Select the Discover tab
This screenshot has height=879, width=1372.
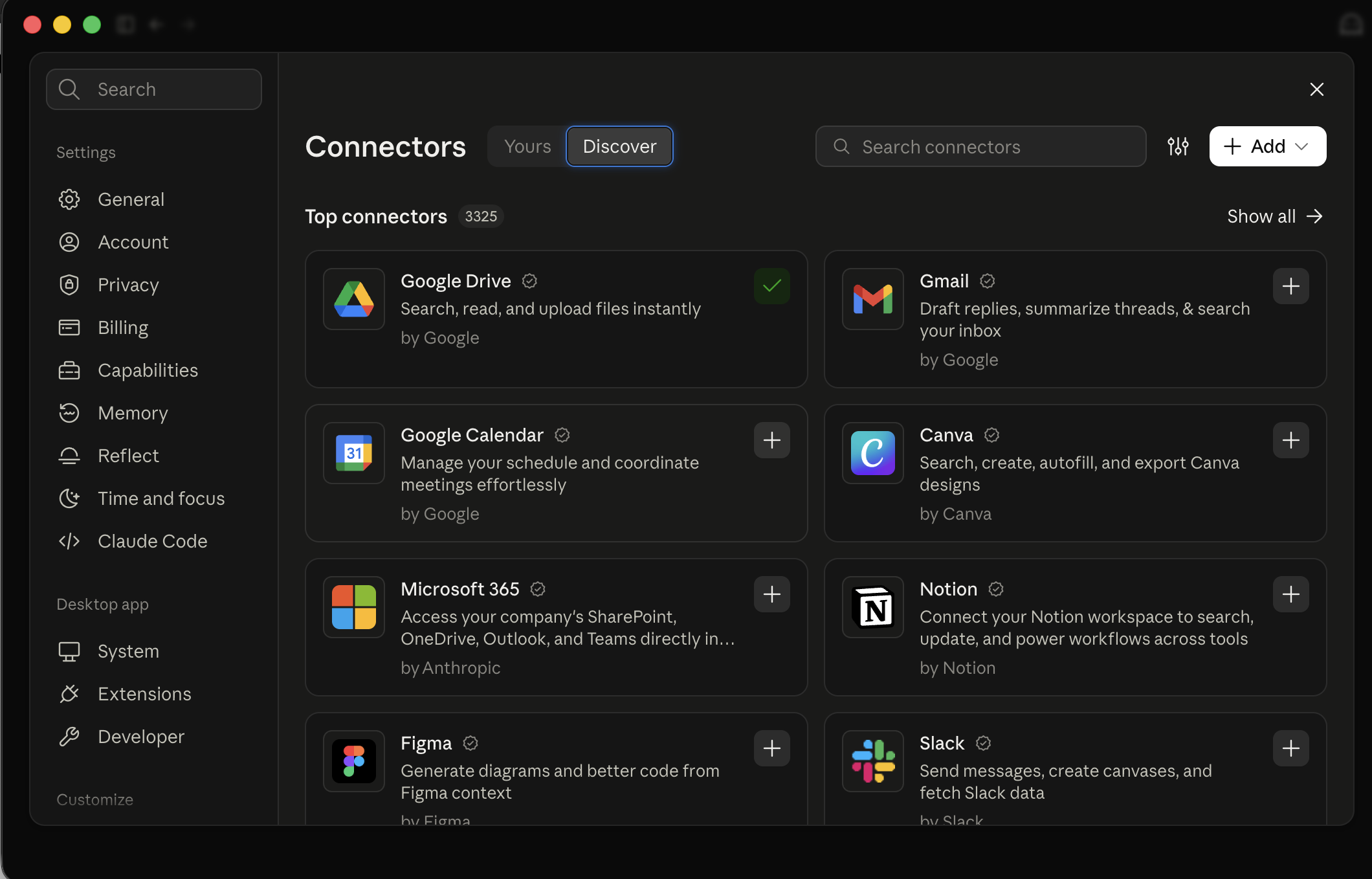point(619,146)
